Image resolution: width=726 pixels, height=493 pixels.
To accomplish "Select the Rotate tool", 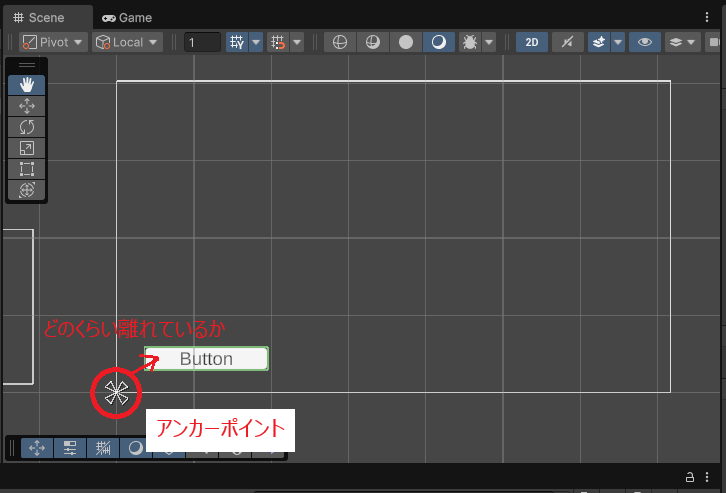I will coord(26,127).
